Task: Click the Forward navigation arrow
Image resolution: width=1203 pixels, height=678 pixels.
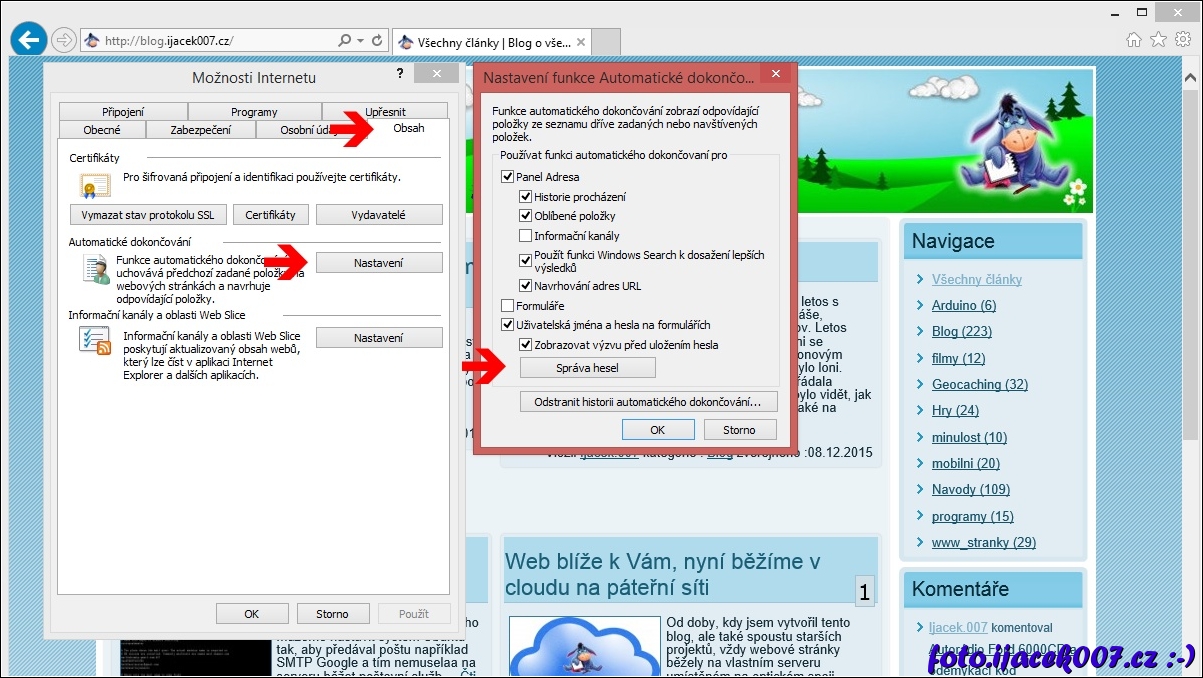Action: click(64, 41)
